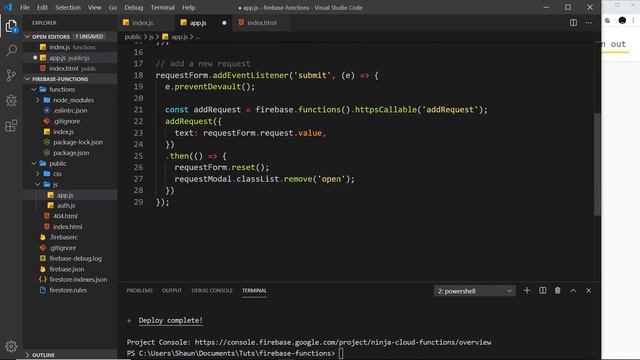This screenshot has width=640, height=360.
Task: Open 404.html in the public folder
Action: click(x=70, y=216)
